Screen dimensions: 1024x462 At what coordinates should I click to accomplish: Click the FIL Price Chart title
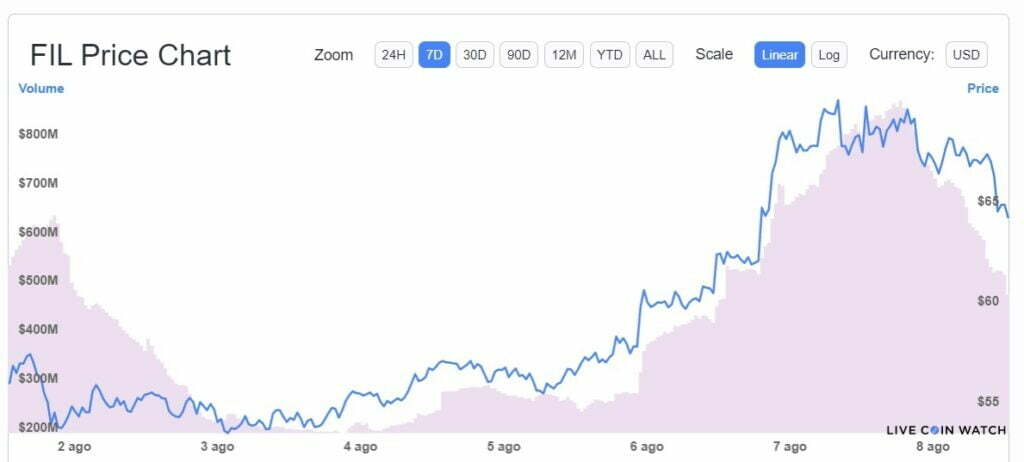coord(130,55)
